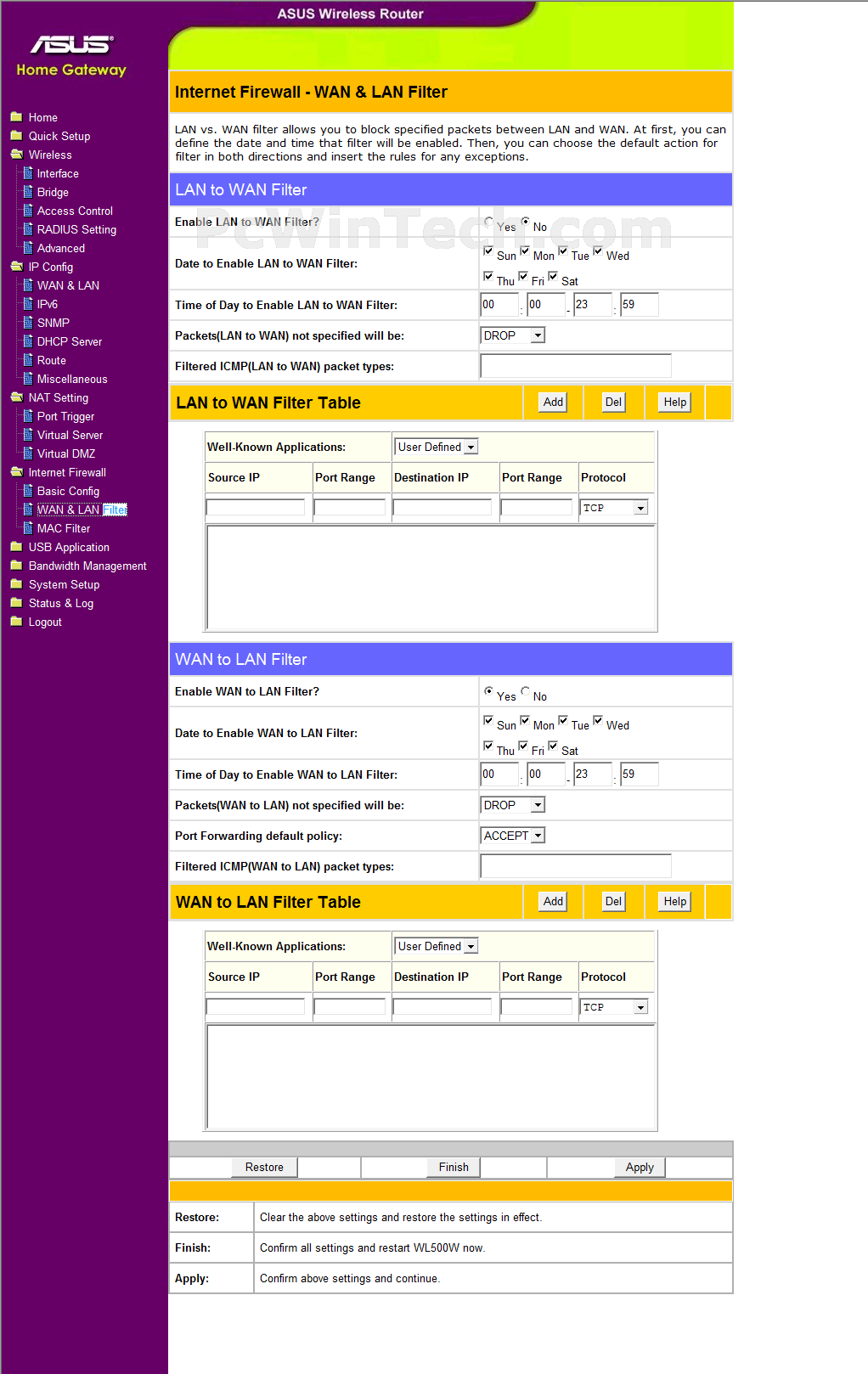Screen dimensions: 868x1374
Task: Click Del in LAN to WAN Filter Table
Action: pyautogui.click(x=613, y=402)
